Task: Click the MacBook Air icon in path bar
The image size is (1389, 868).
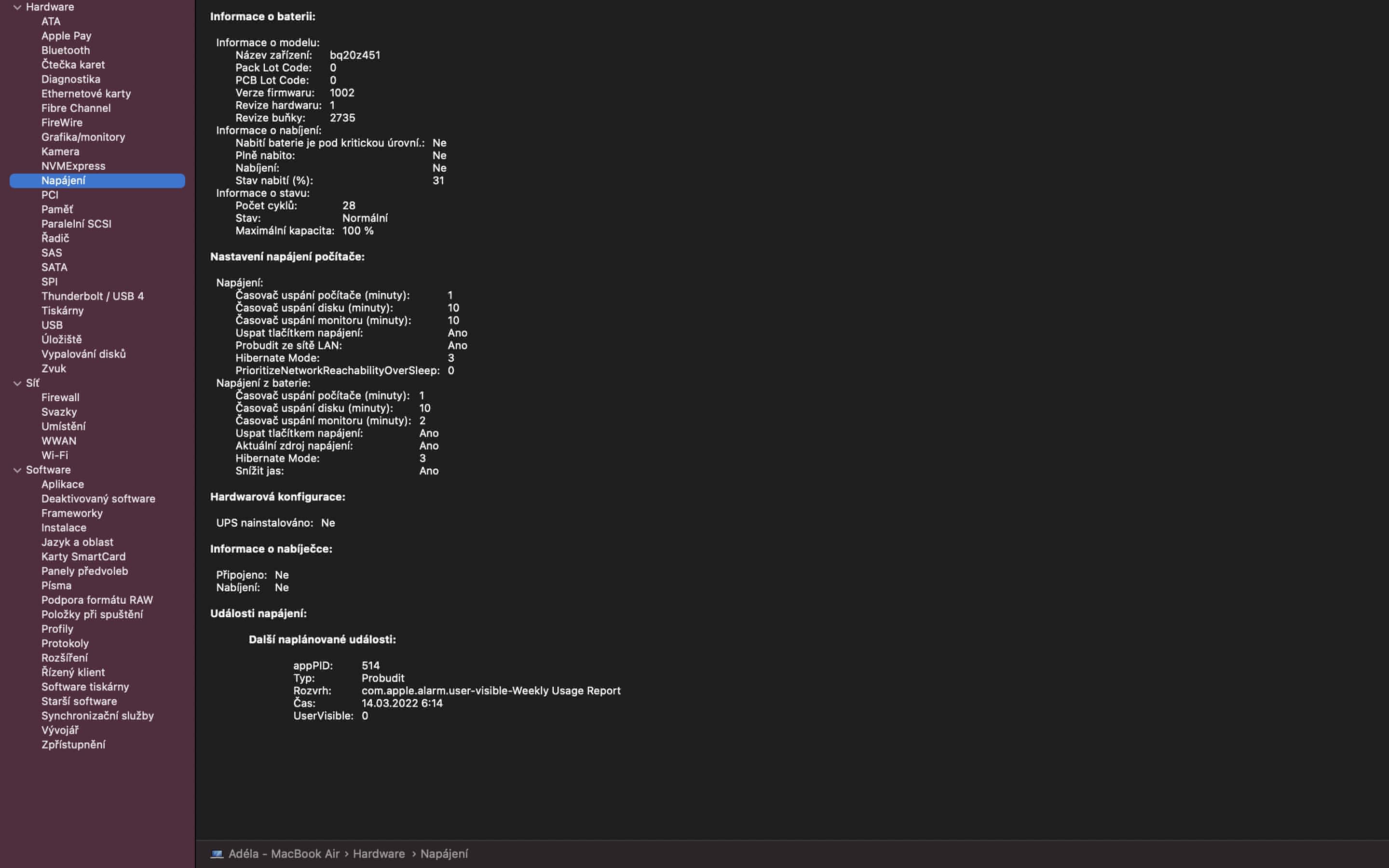Action: tap(217, 854)
